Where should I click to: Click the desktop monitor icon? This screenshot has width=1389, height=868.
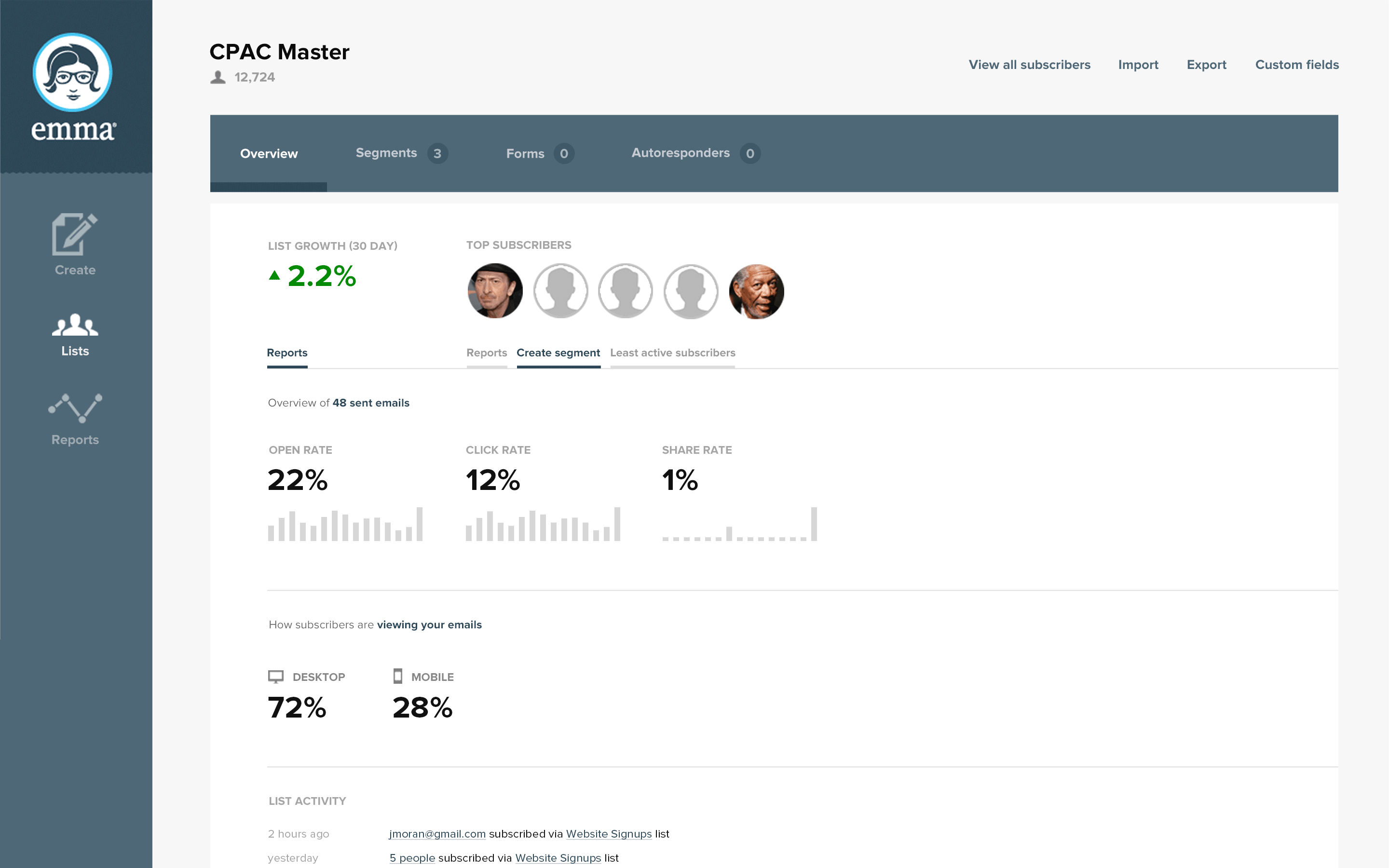[275, 677]
